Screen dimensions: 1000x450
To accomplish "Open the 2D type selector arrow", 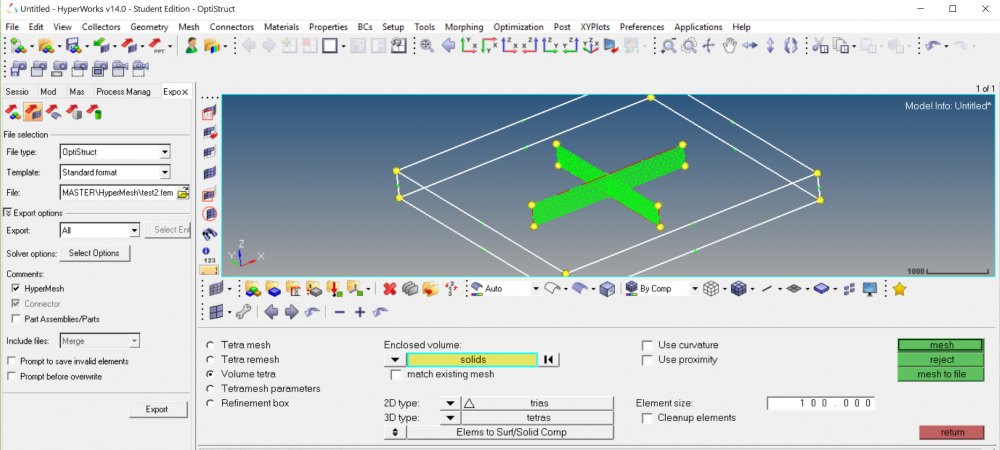I will (x=450, y=403).
